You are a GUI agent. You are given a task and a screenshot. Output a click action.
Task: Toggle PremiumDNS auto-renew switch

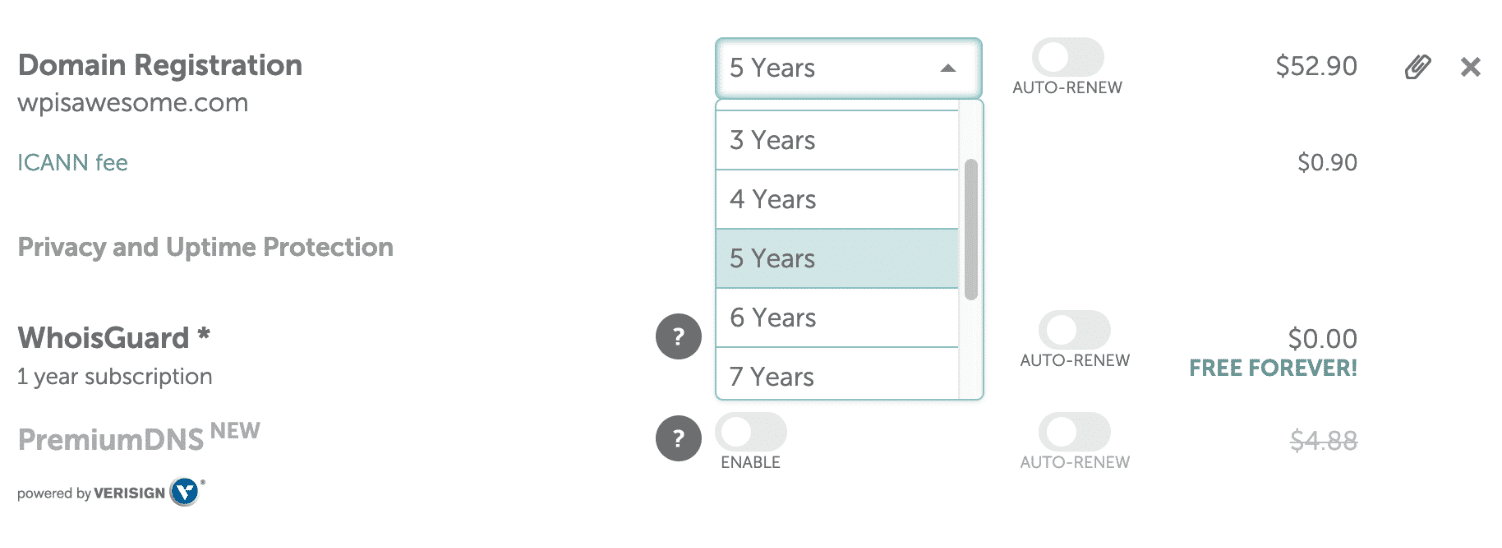pos(1074,432)
